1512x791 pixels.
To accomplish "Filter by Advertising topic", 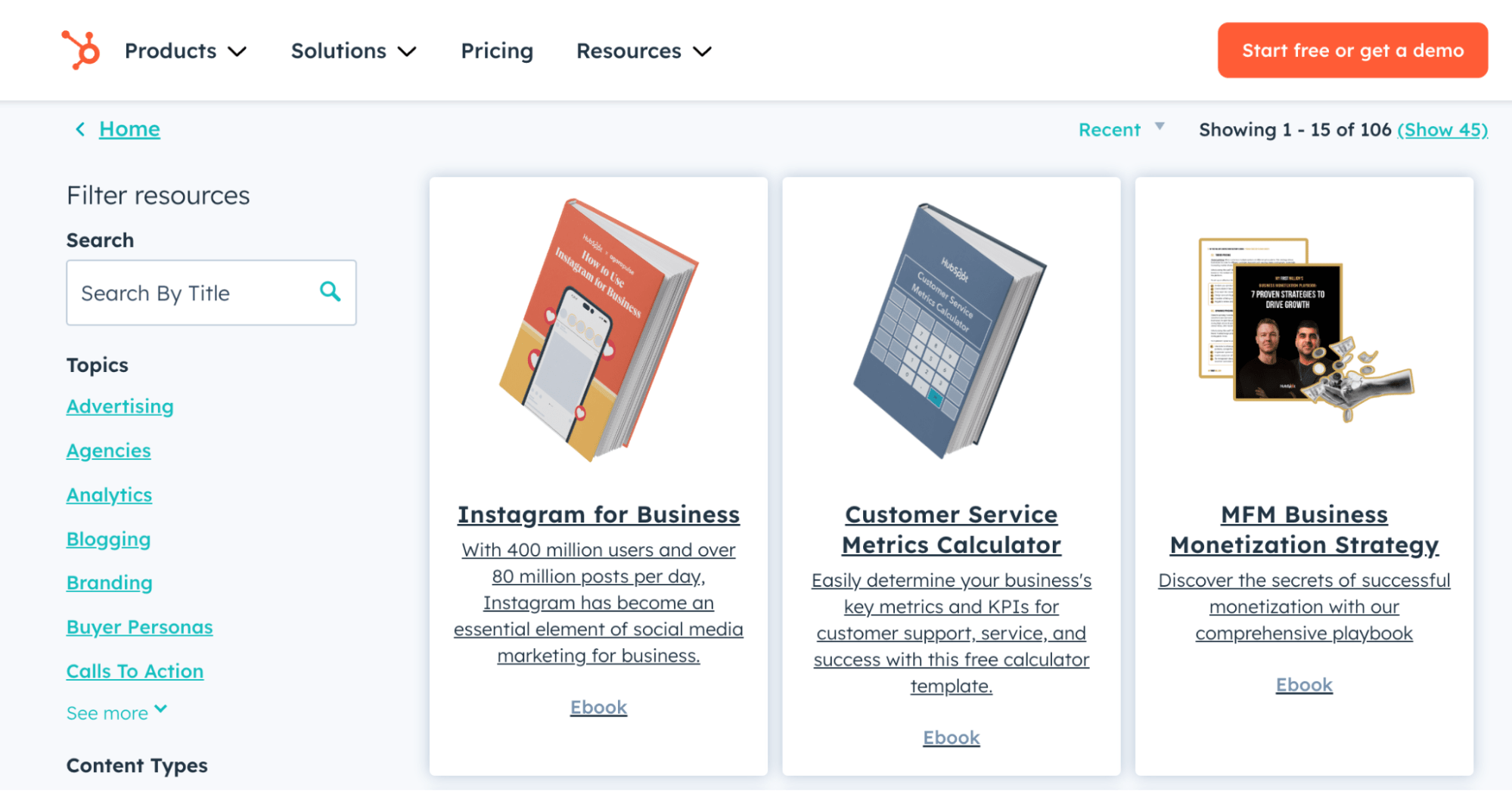I will pyautogui.click(x=120, y=407).
